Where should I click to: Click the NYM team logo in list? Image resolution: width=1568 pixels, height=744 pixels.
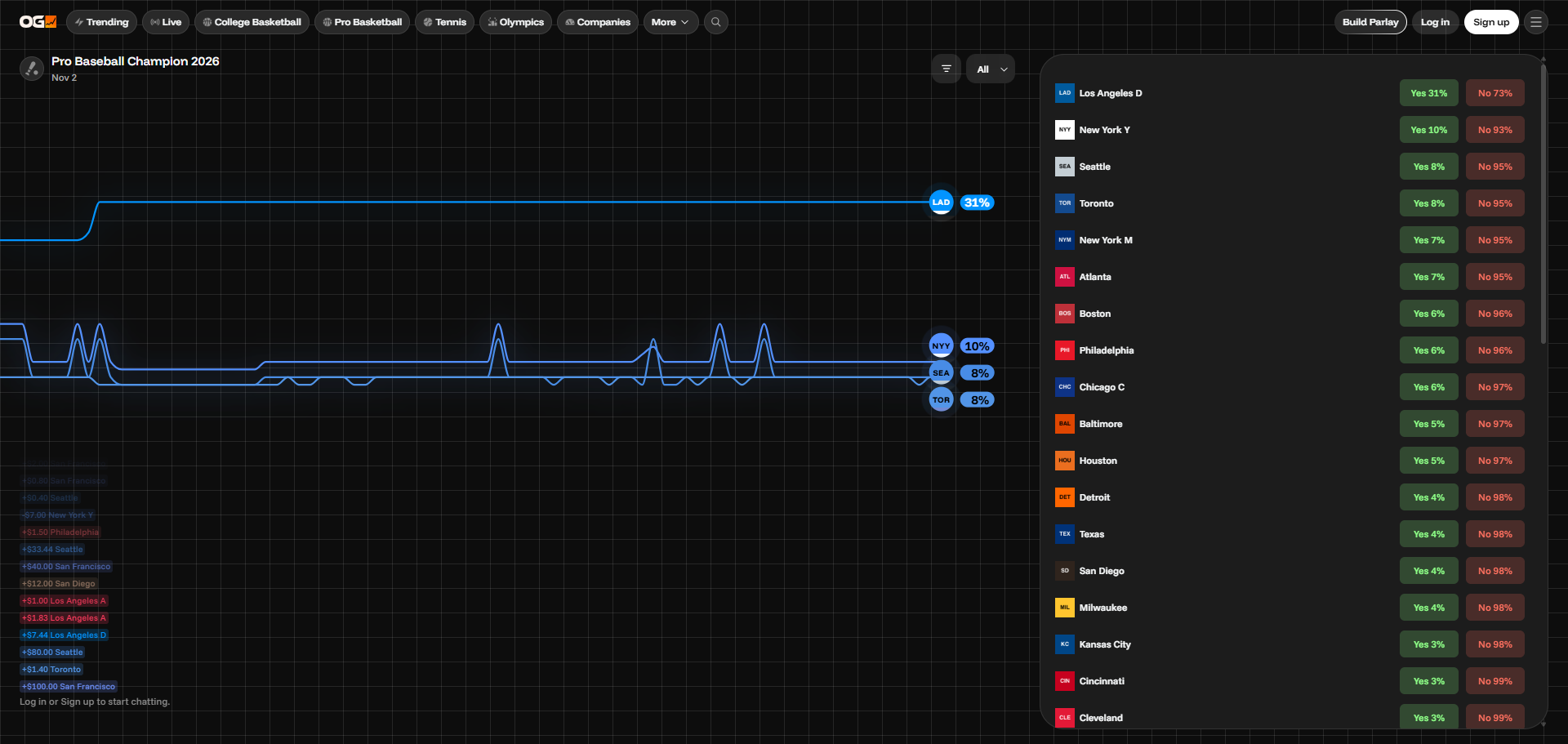tap(1065, 240)
